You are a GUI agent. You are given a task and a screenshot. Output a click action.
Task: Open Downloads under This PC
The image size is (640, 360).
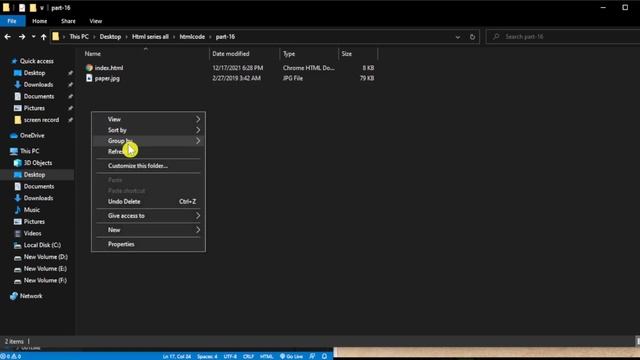[x=38, y=198]
